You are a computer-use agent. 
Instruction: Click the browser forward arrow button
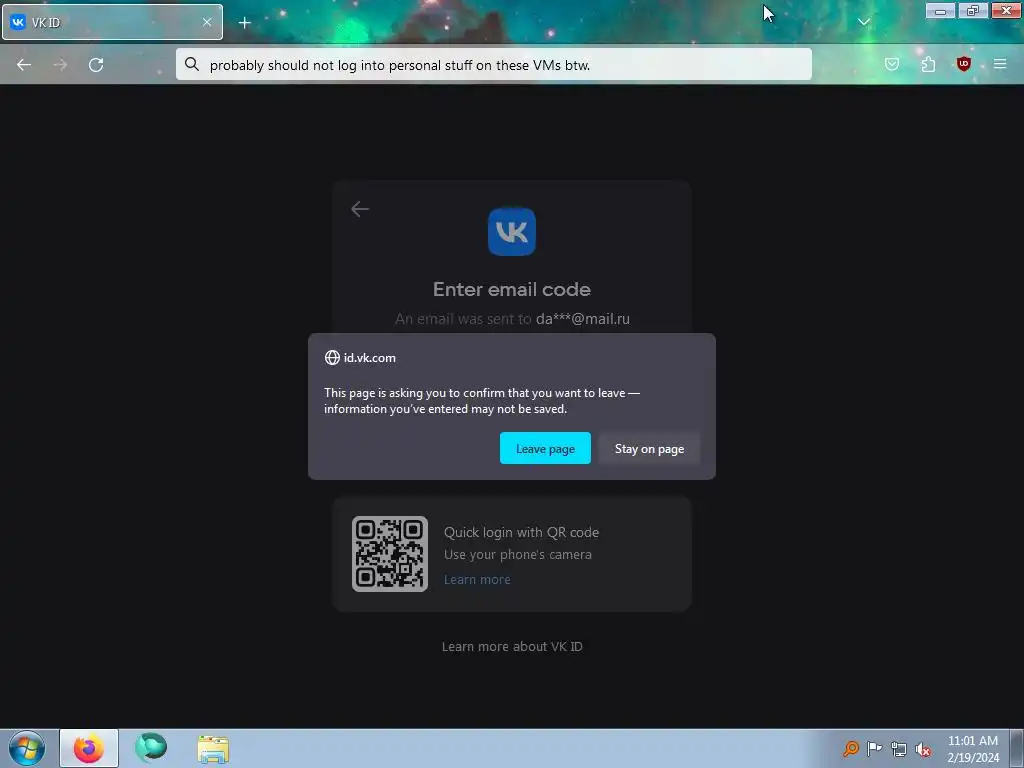60,65
